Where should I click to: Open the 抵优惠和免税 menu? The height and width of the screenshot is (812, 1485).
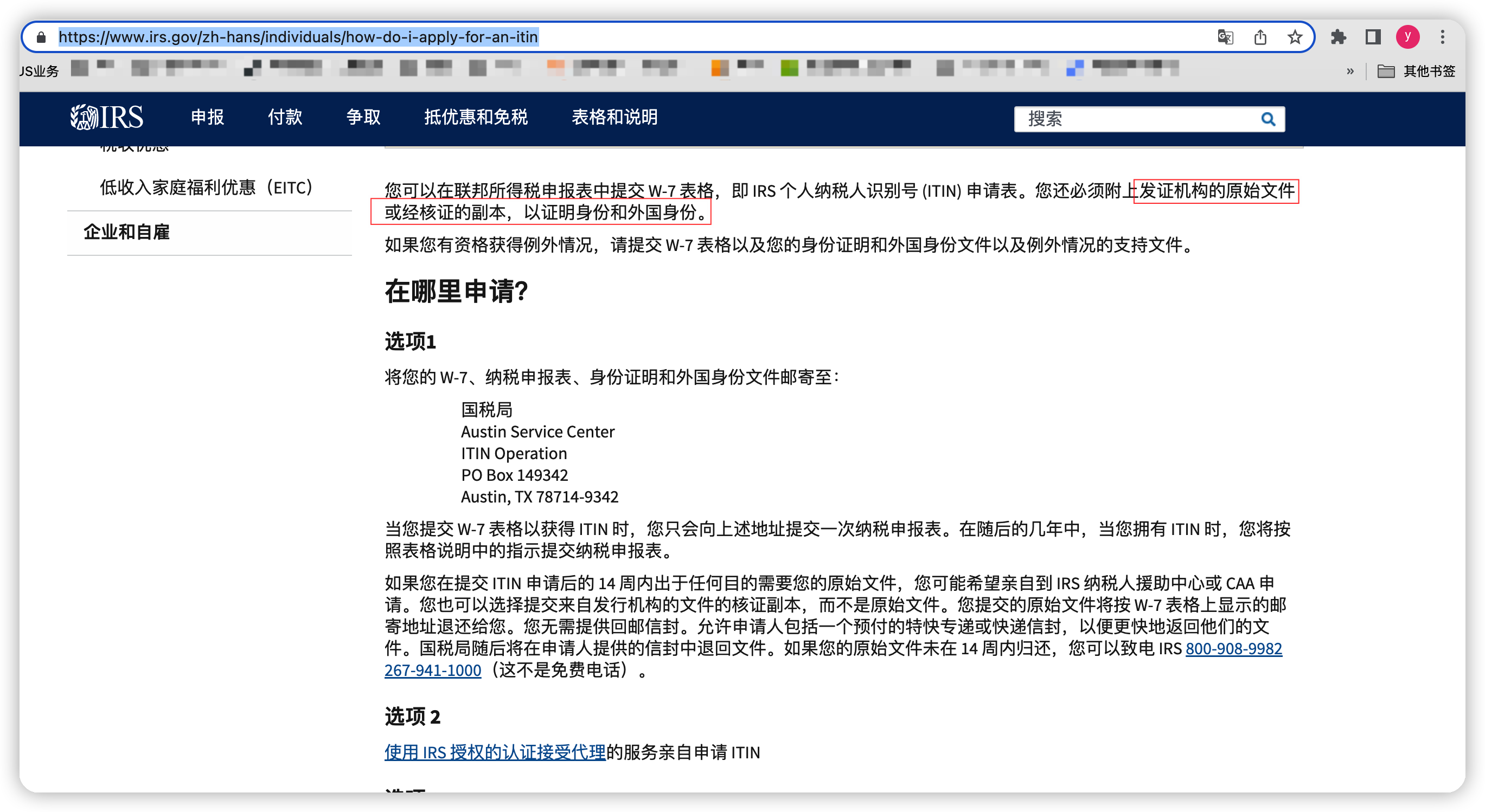coord(476,118)
